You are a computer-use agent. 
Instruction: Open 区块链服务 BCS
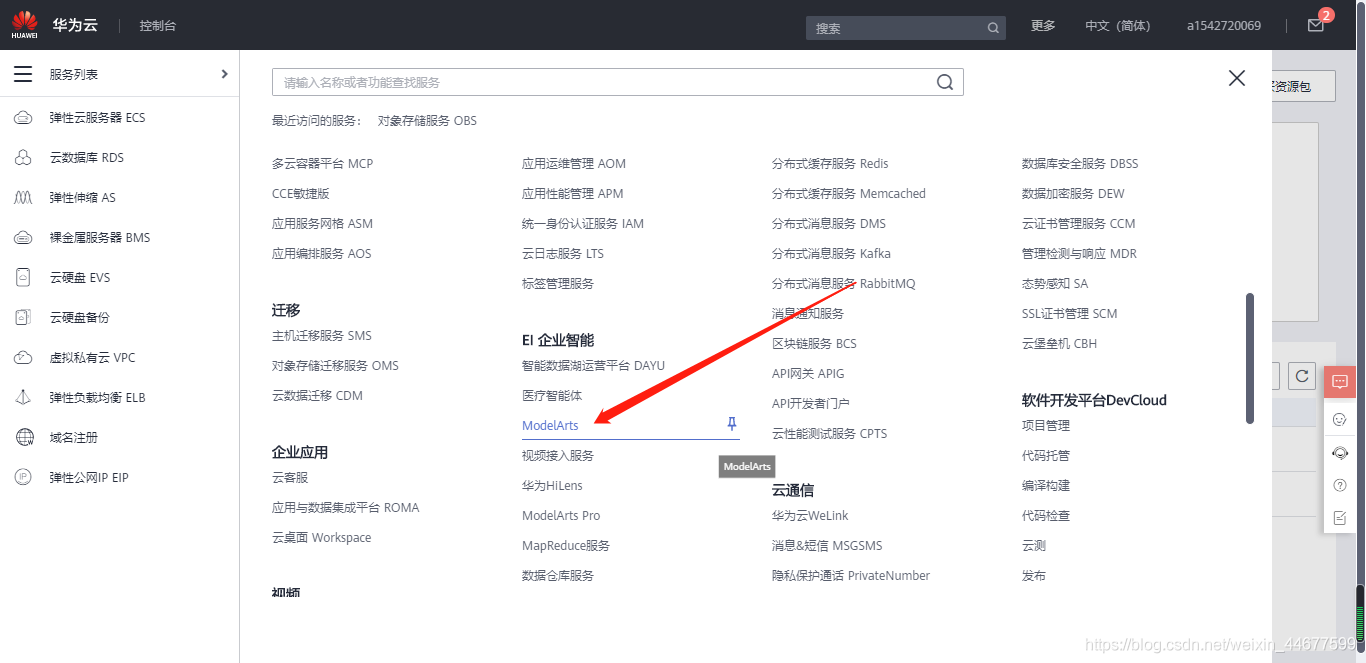[814, 344]
